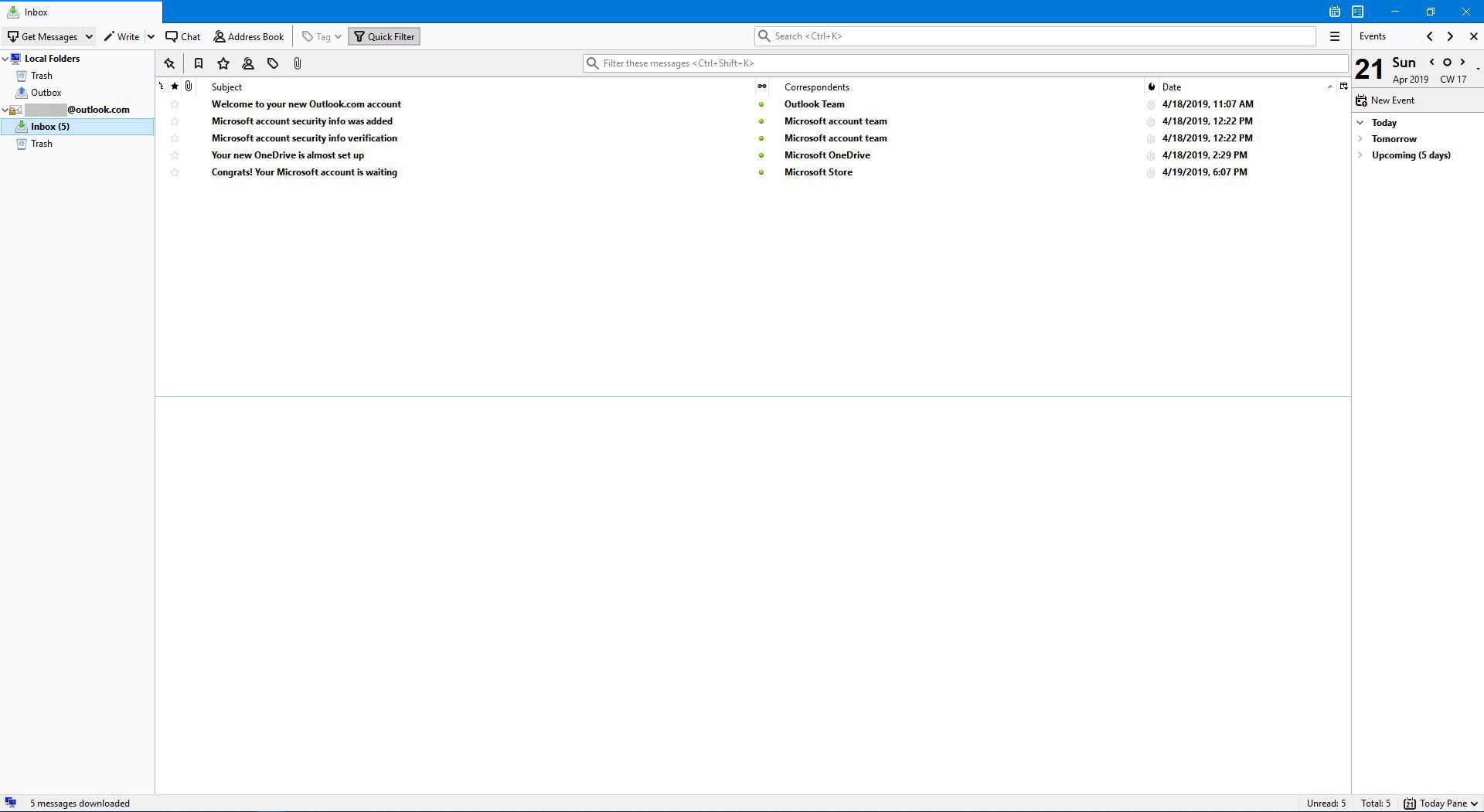The image size is (1484, 812).
Task: Click the thread column header icon
Action: (162, 87)
